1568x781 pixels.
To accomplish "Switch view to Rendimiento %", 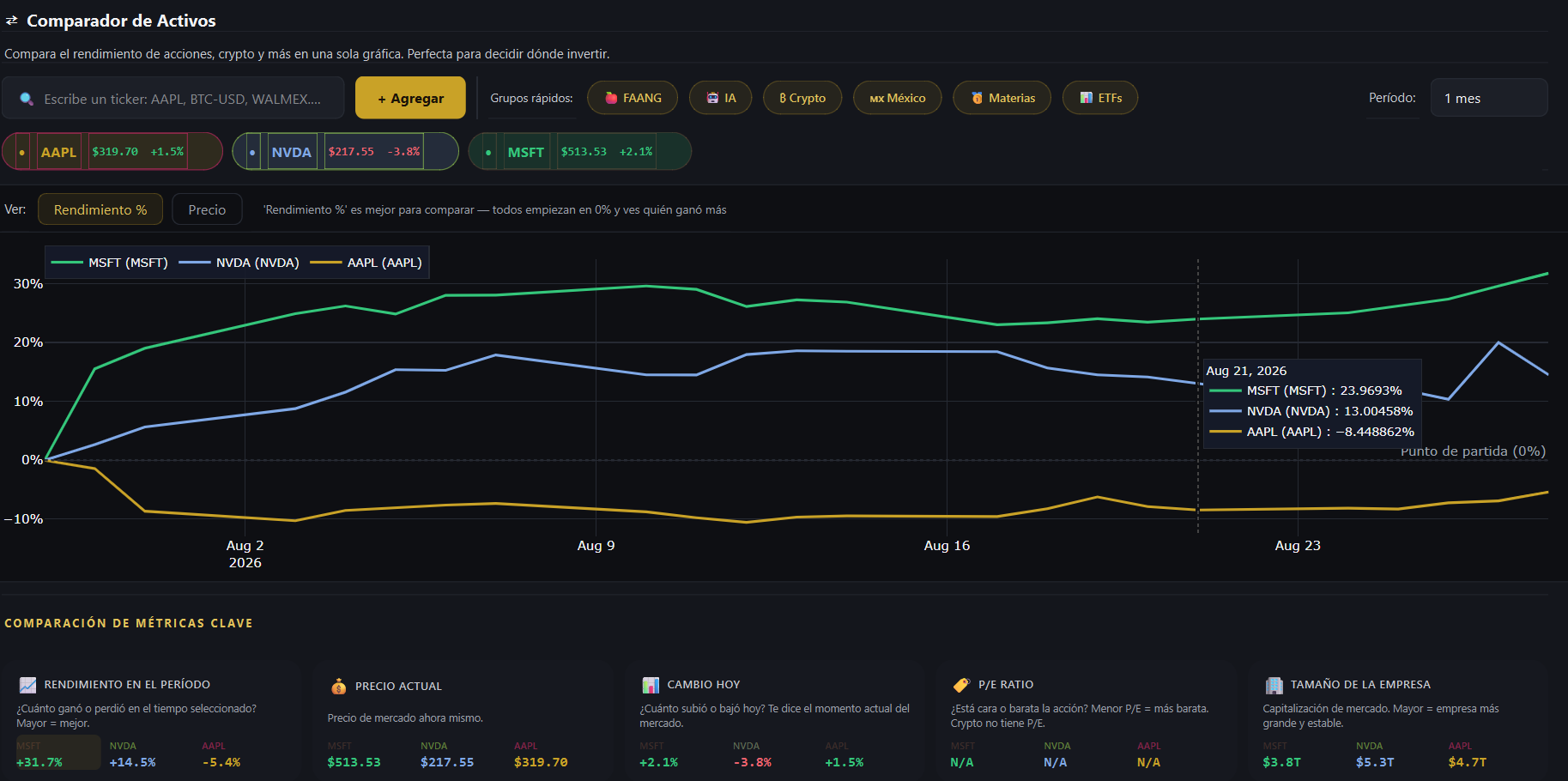I will [x=100, y=209].
